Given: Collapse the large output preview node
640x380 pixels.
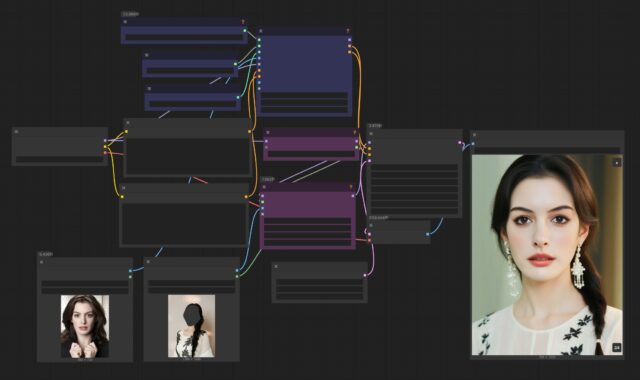Looking at the screenshot, I should (x=474, y=135).
